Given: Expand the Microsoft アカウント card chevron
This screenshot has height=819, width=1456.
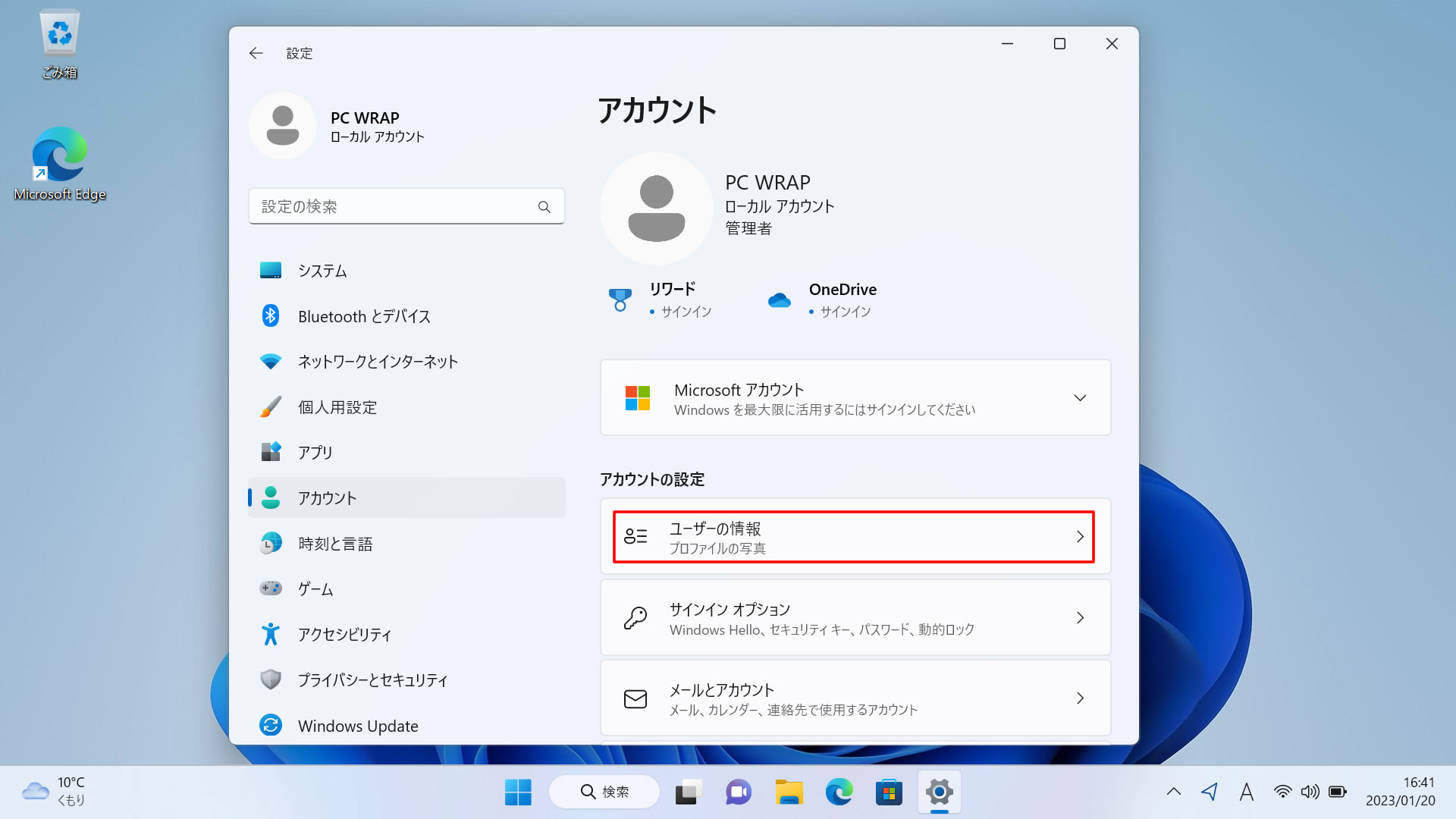Looking at the screenshot, I should pos(1080,398).
